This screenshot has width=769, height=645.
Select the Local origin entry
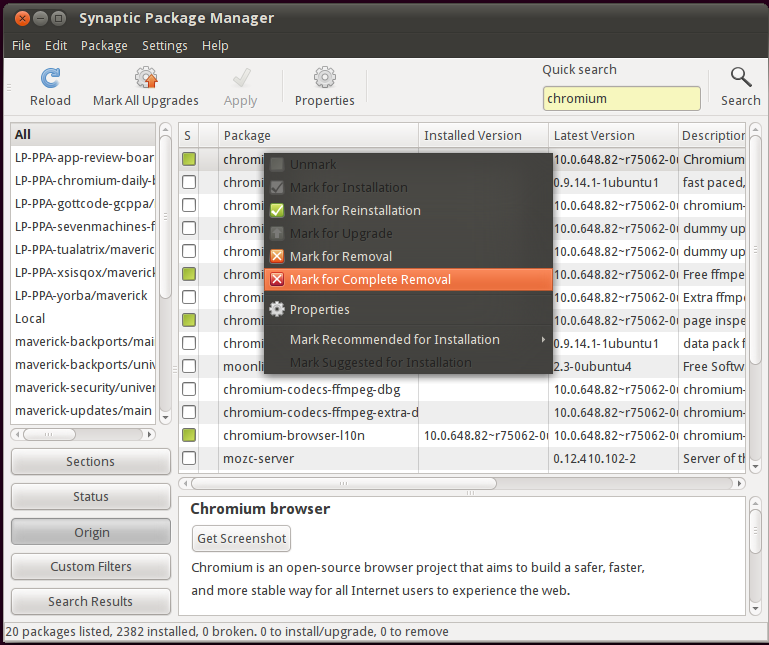point(83,319)
